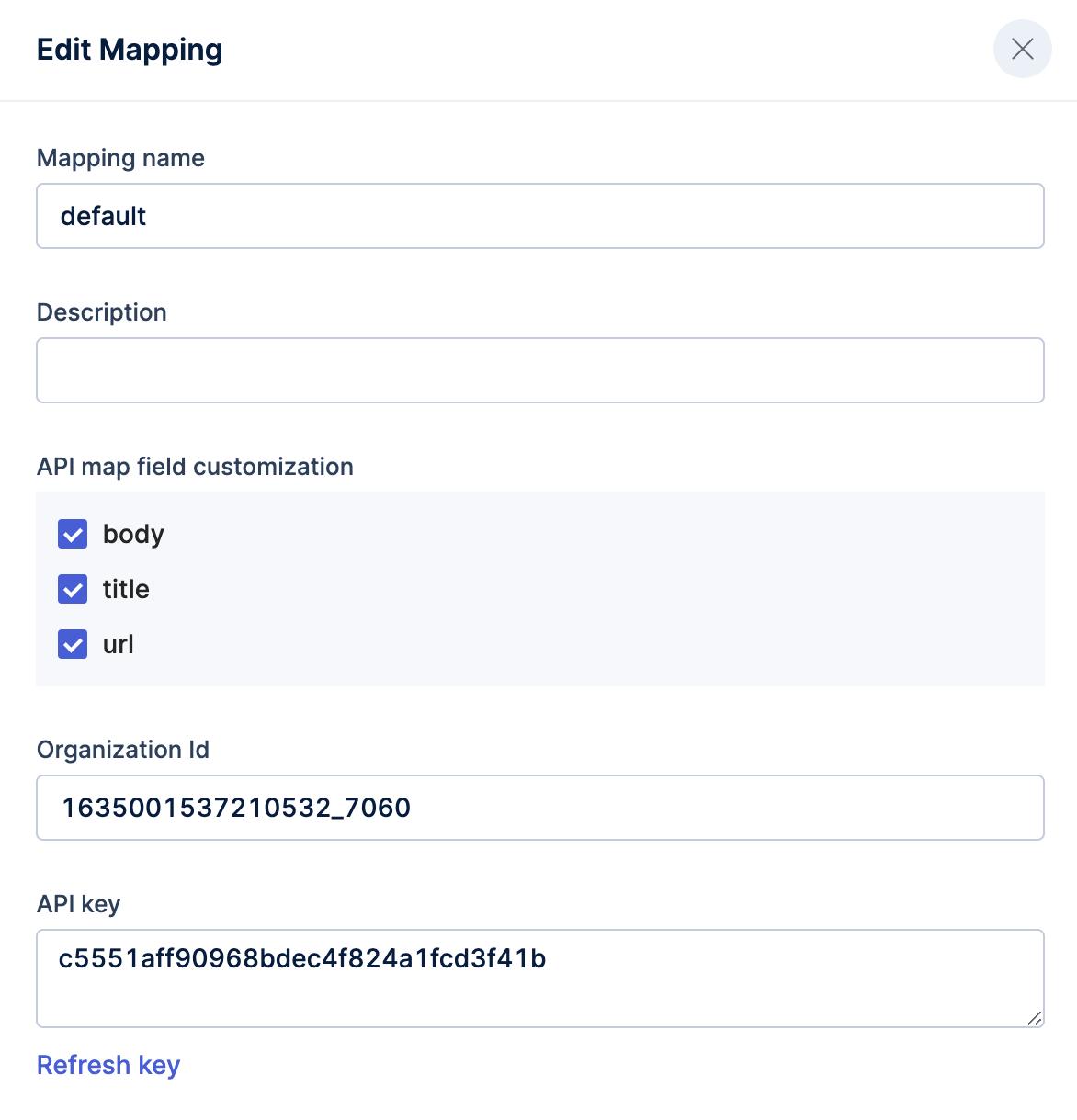Click the body checkbox label
The height and width of the screenshot is (1120, 1077).
[133, 534]
